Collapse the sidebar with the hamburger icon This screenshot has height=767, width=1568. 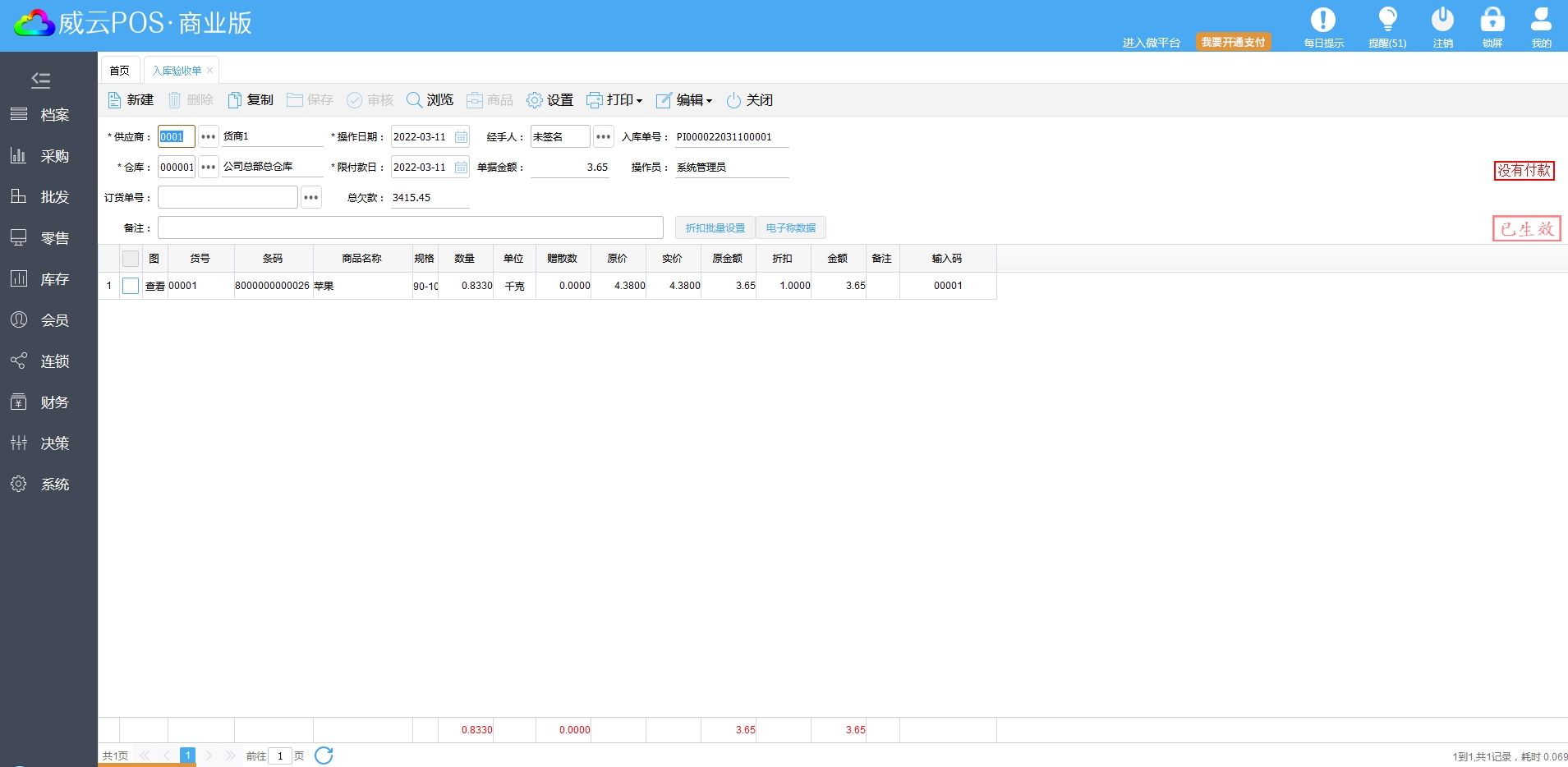40,80
